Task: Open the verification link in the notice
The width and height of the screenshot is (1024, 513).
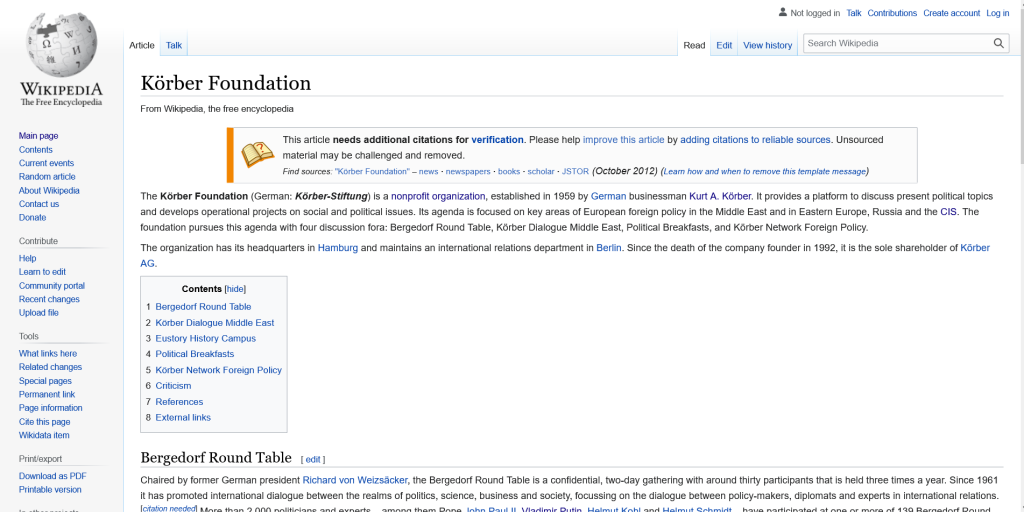Action: click(x=498, y=140)
